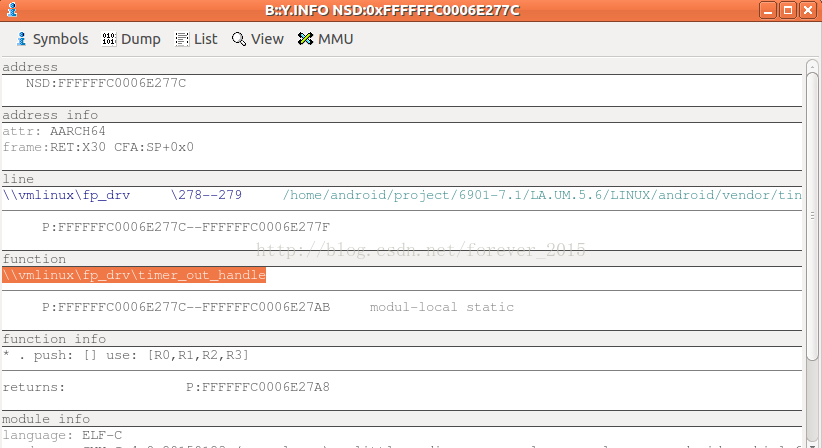The width and height of the screenshot is (822, 448).
Task: Minimize the Y.INFO window
Action: [x=768, y=10]
